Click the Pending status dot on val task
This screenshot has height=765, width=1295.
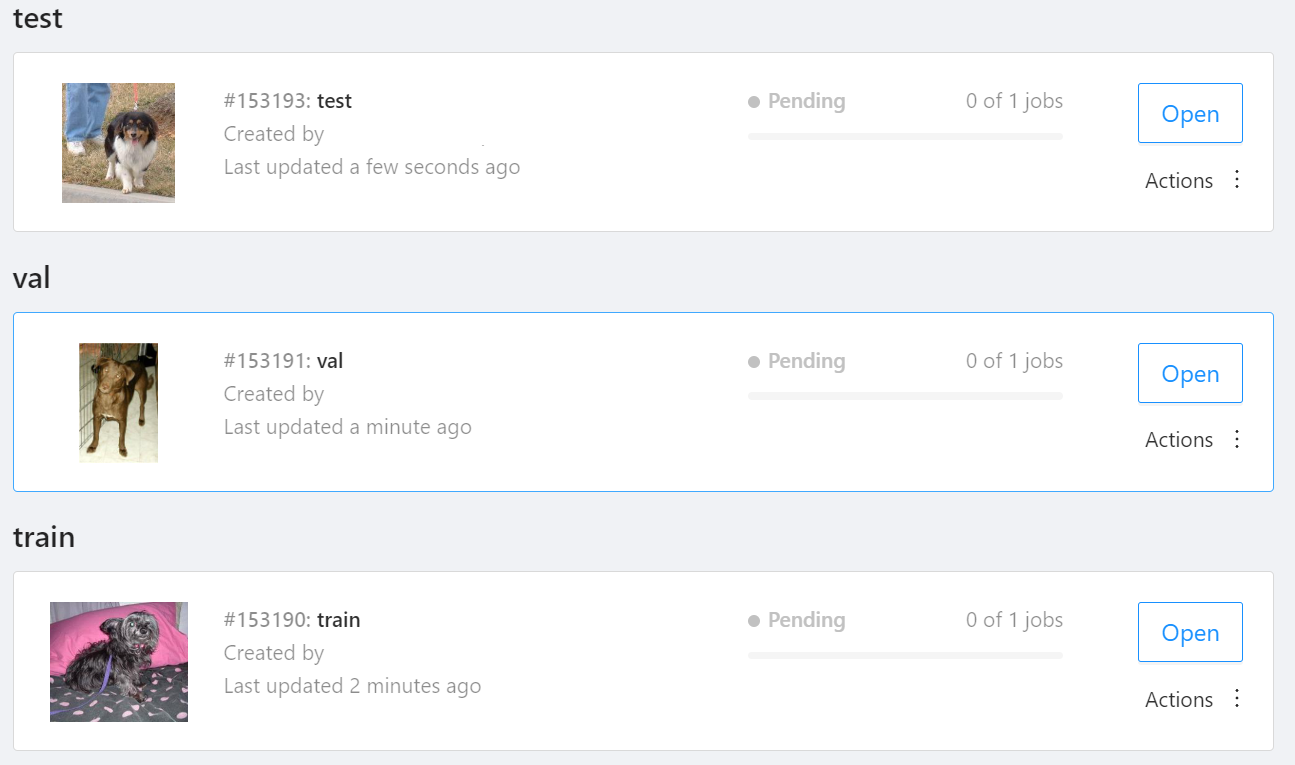pyautogui.click(x=752, y=361)
